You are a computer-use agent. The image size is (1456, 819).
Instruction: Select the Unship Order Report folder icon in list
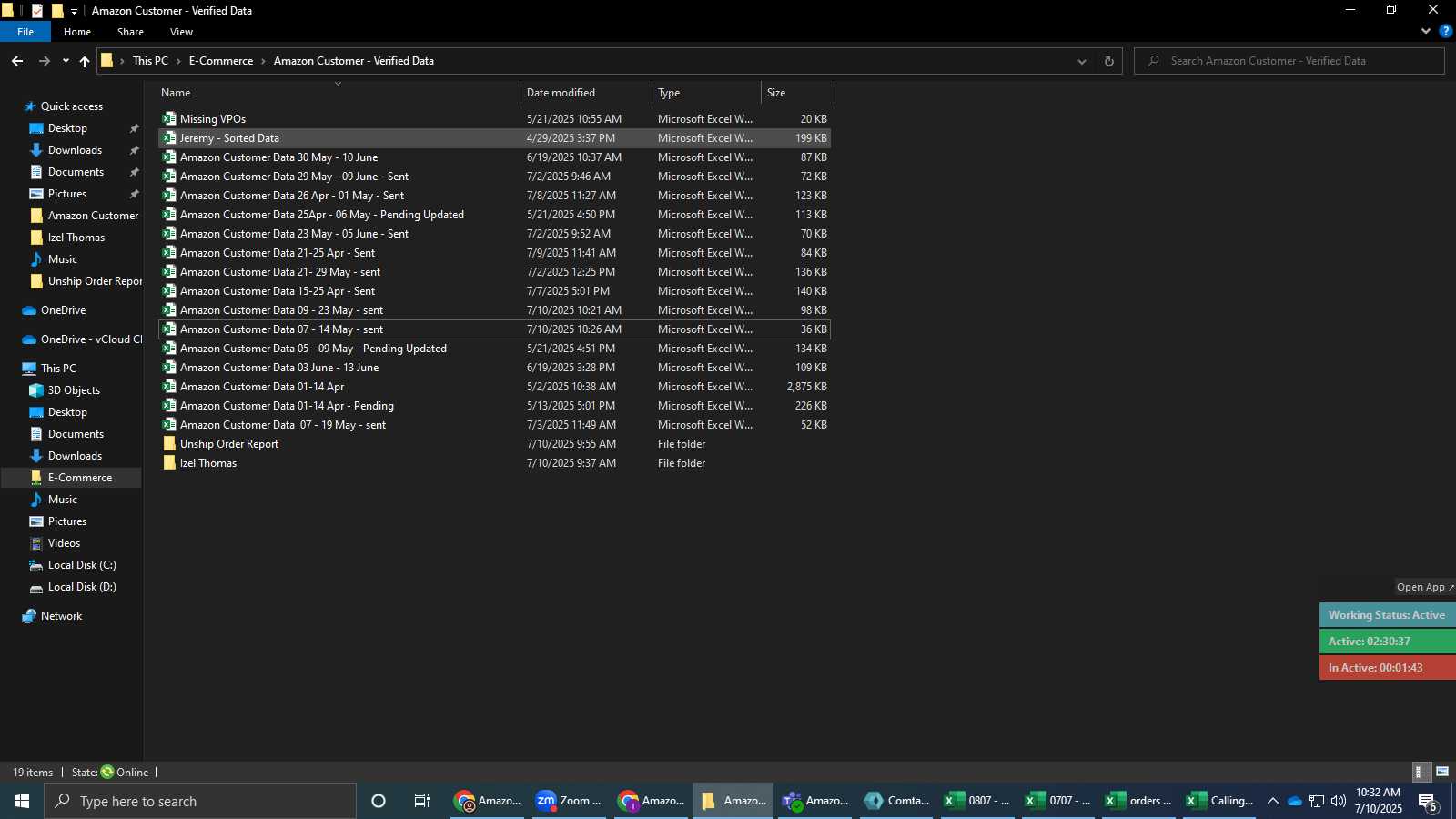click(x=169, y=444)
